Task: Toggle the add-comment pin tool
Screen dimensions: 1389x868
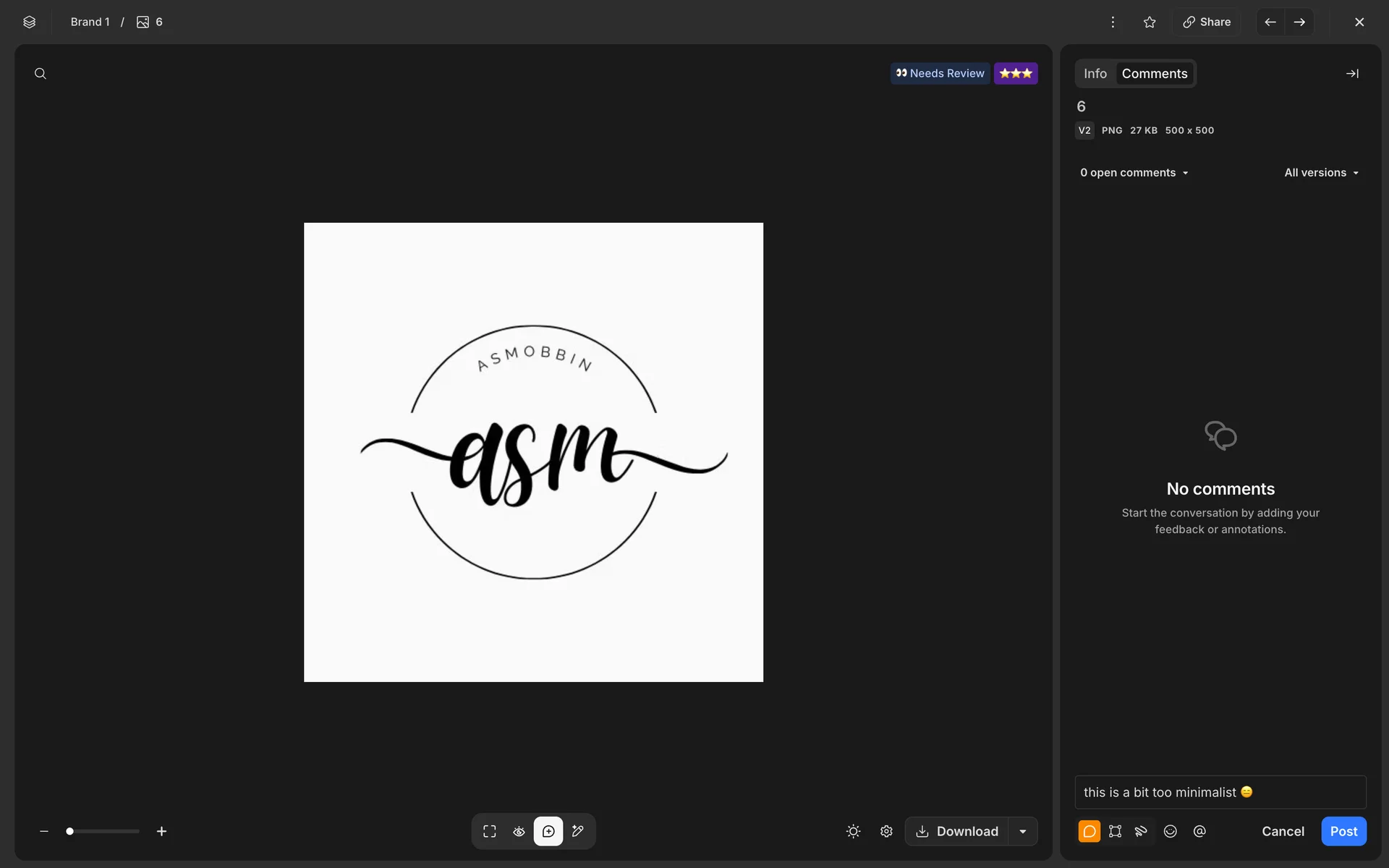Action: (548, 831)
